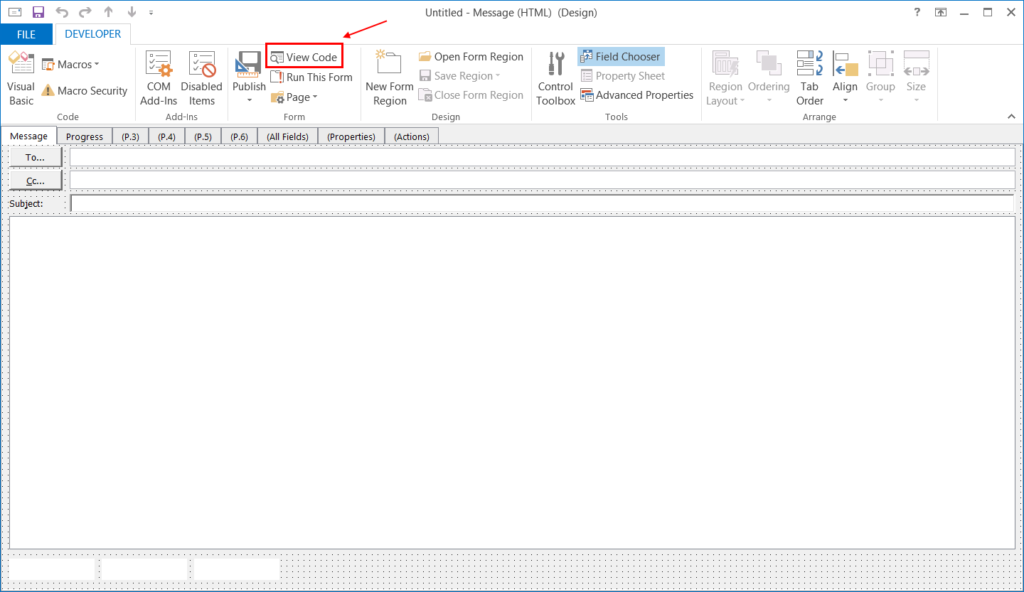The height and width of the screenshot is (592, 1024).
Task: Open COM Add-Ins
Action: point(158,78)
